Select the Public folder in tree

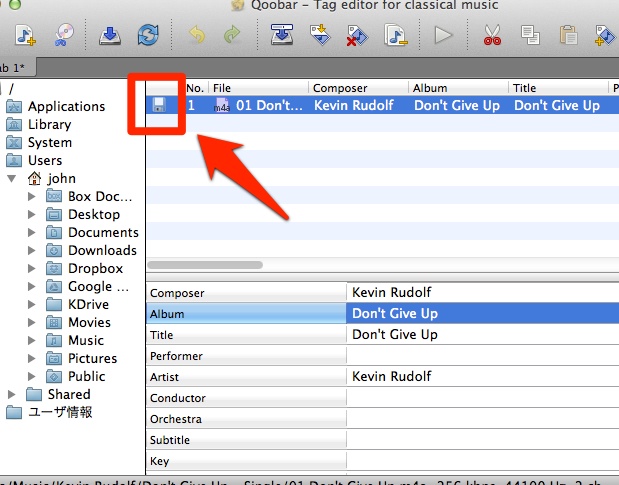[x=86, y=376]
